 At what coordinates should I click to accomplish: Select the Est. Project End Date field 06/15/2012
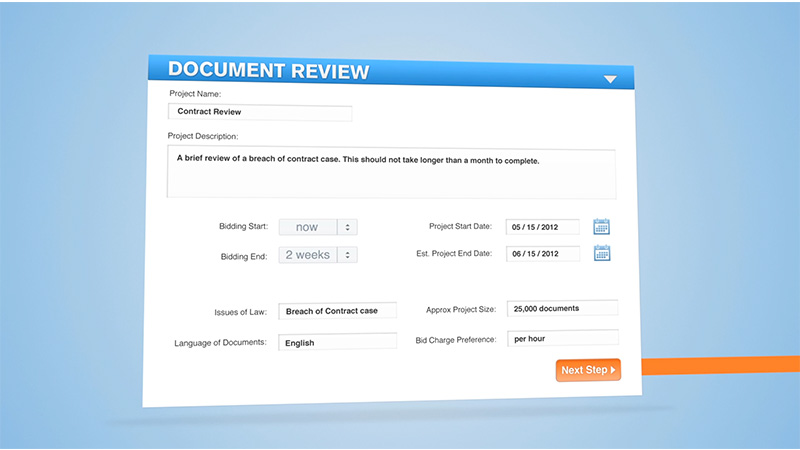point(543,254)
